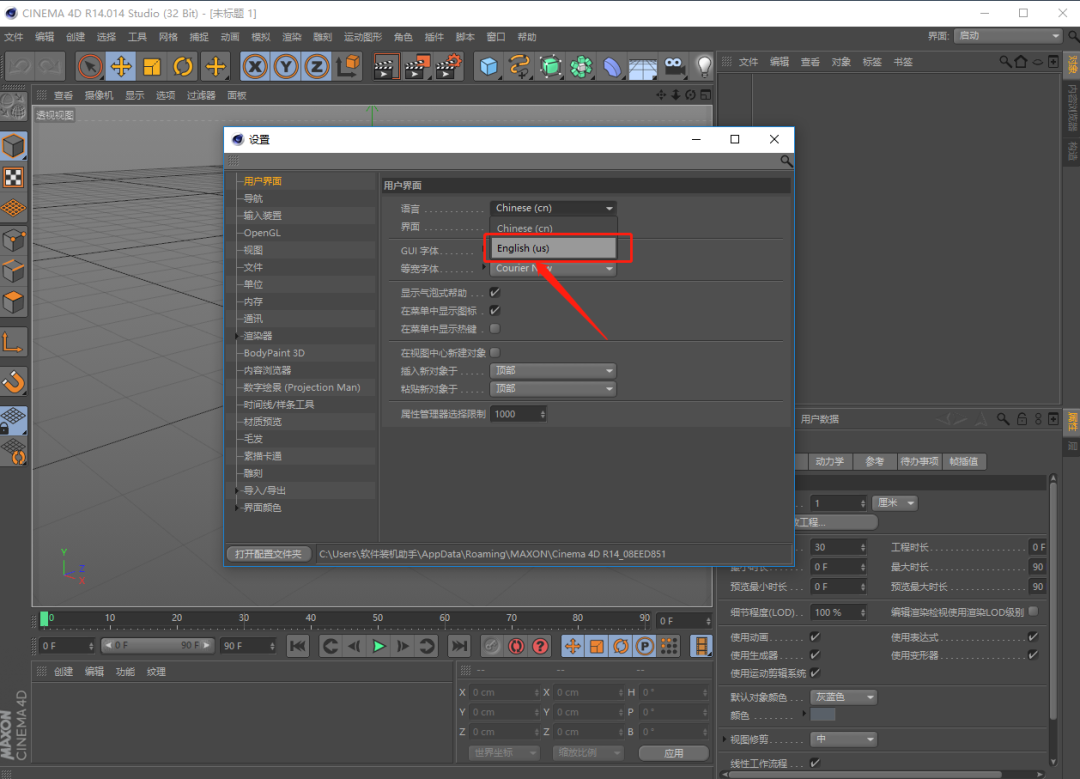Select BodyPaint 3D in settings tree
1080x779 pixels.
[274, 353]
